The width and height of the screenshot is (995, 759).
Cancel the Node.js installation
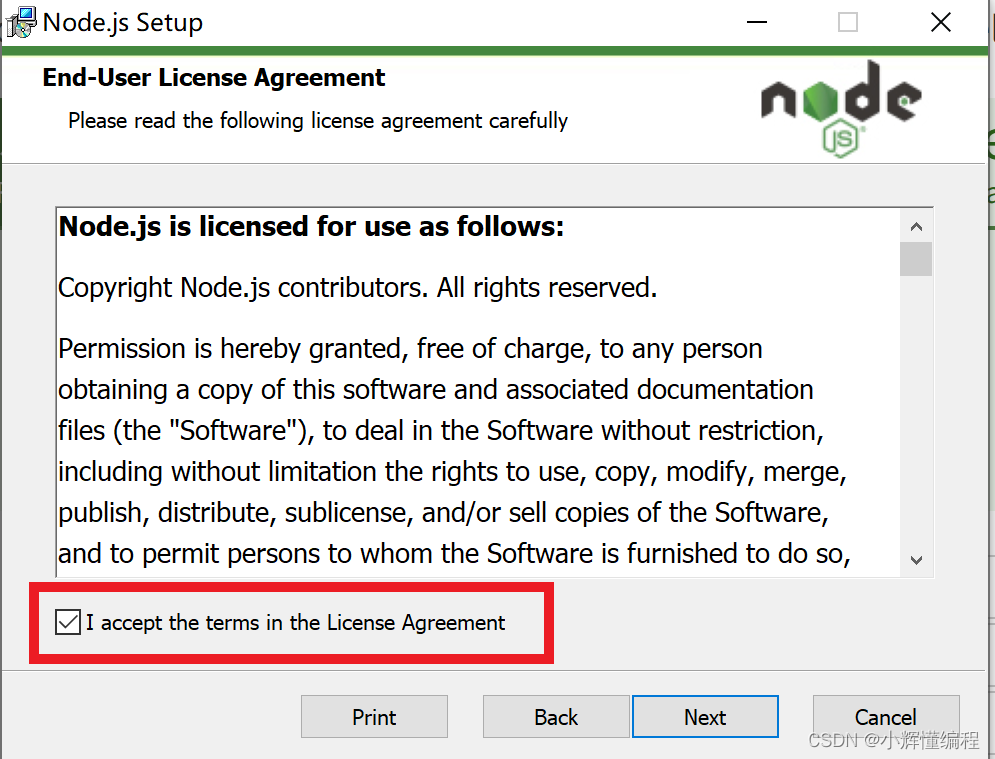coord(886,717)
